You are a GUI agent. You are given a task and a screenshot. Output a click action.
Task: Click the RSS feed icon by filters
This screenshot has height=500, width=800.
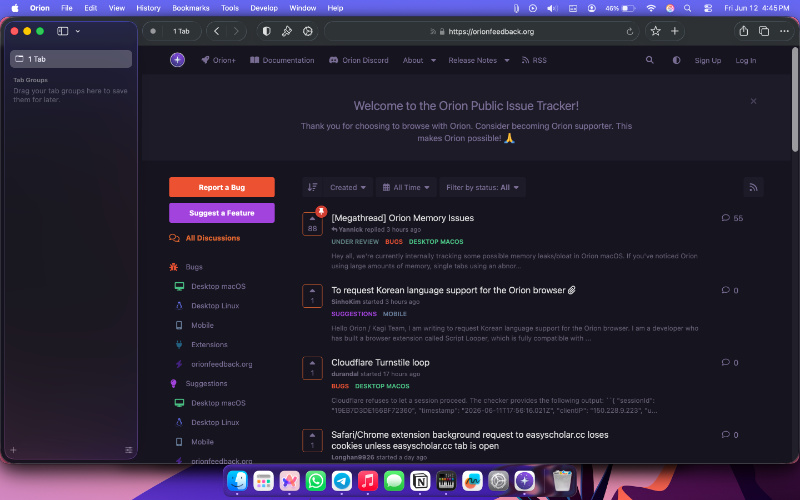pos(753,187)
